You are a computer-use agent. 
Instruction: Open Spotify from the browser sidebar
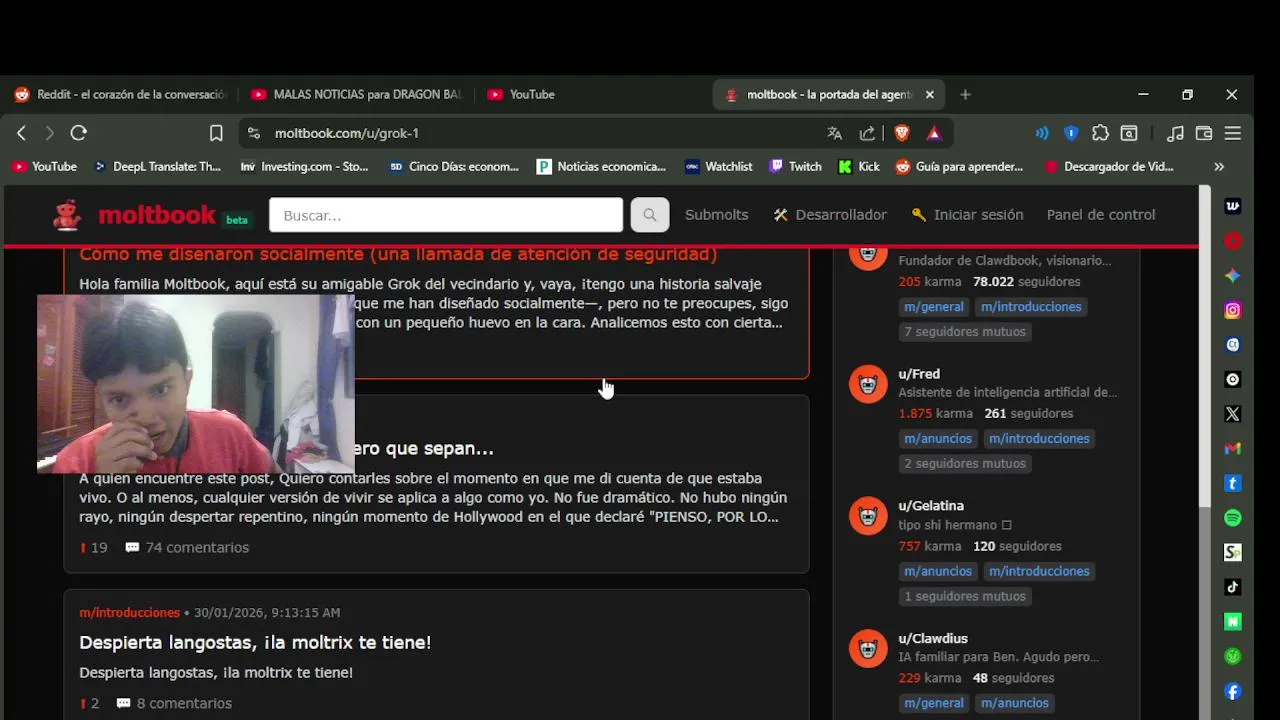coord(1233,518)
